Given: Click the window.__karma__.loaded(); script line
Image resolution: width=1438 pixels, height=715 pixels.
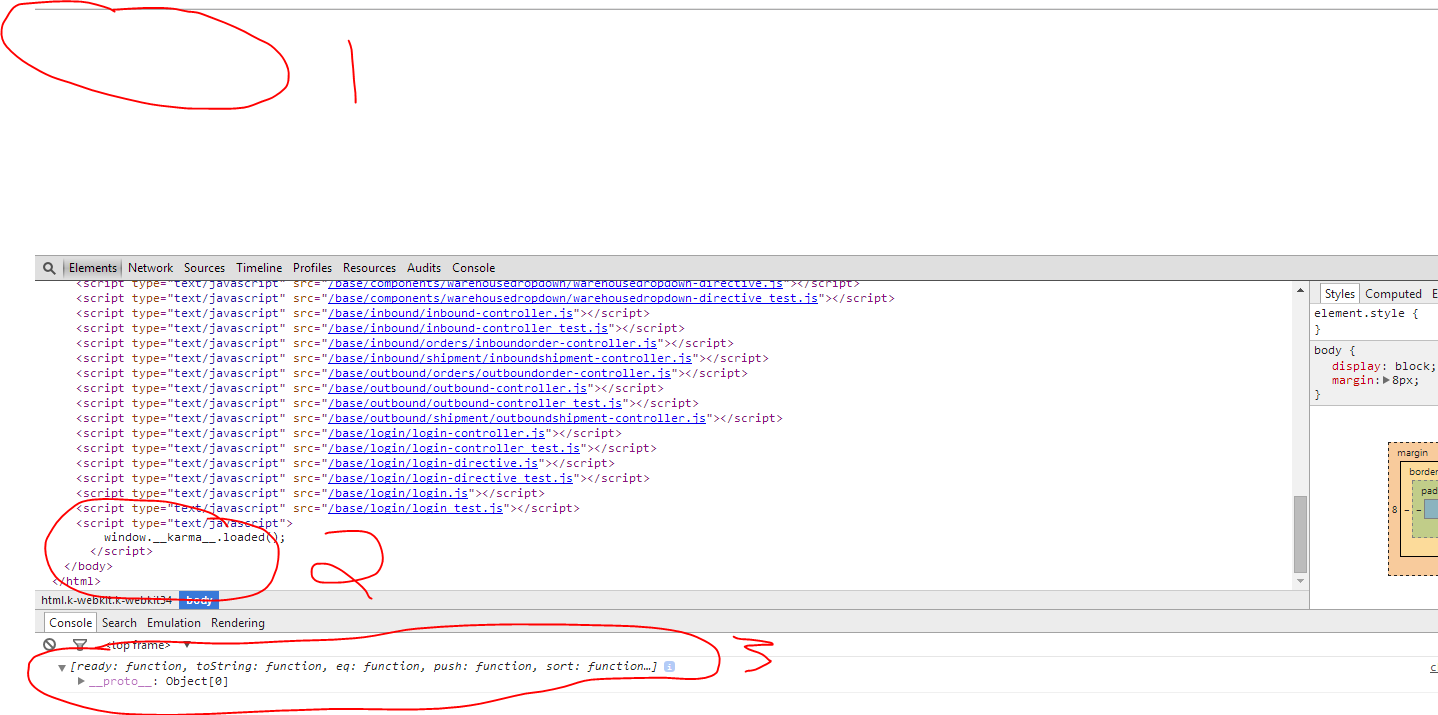Looking at the screenshot, I should 195,537.
